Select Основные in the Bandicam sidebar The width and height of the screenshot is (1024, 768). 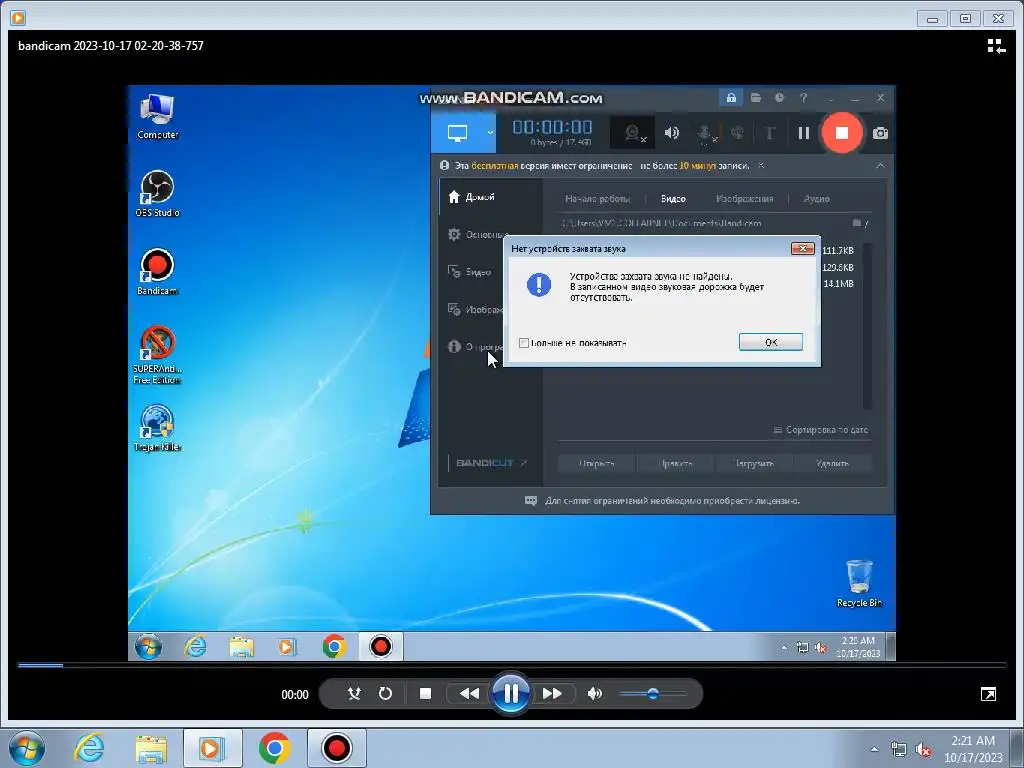477,234
